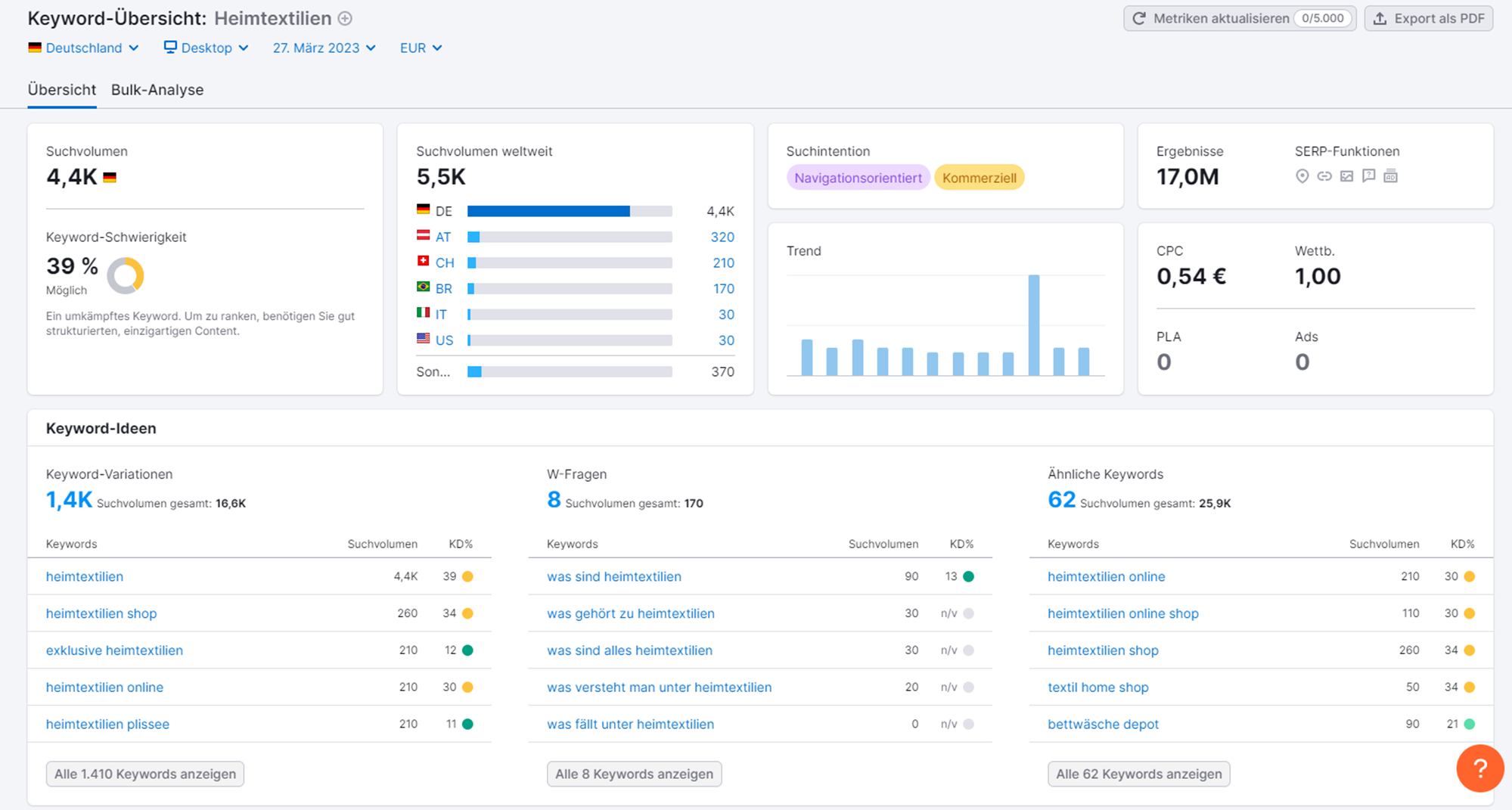Click Alle 62 Keywords anzeigen button
Image resolution: width=1512 pixels, height=810 pixels.
click(x=1139, y=774)
